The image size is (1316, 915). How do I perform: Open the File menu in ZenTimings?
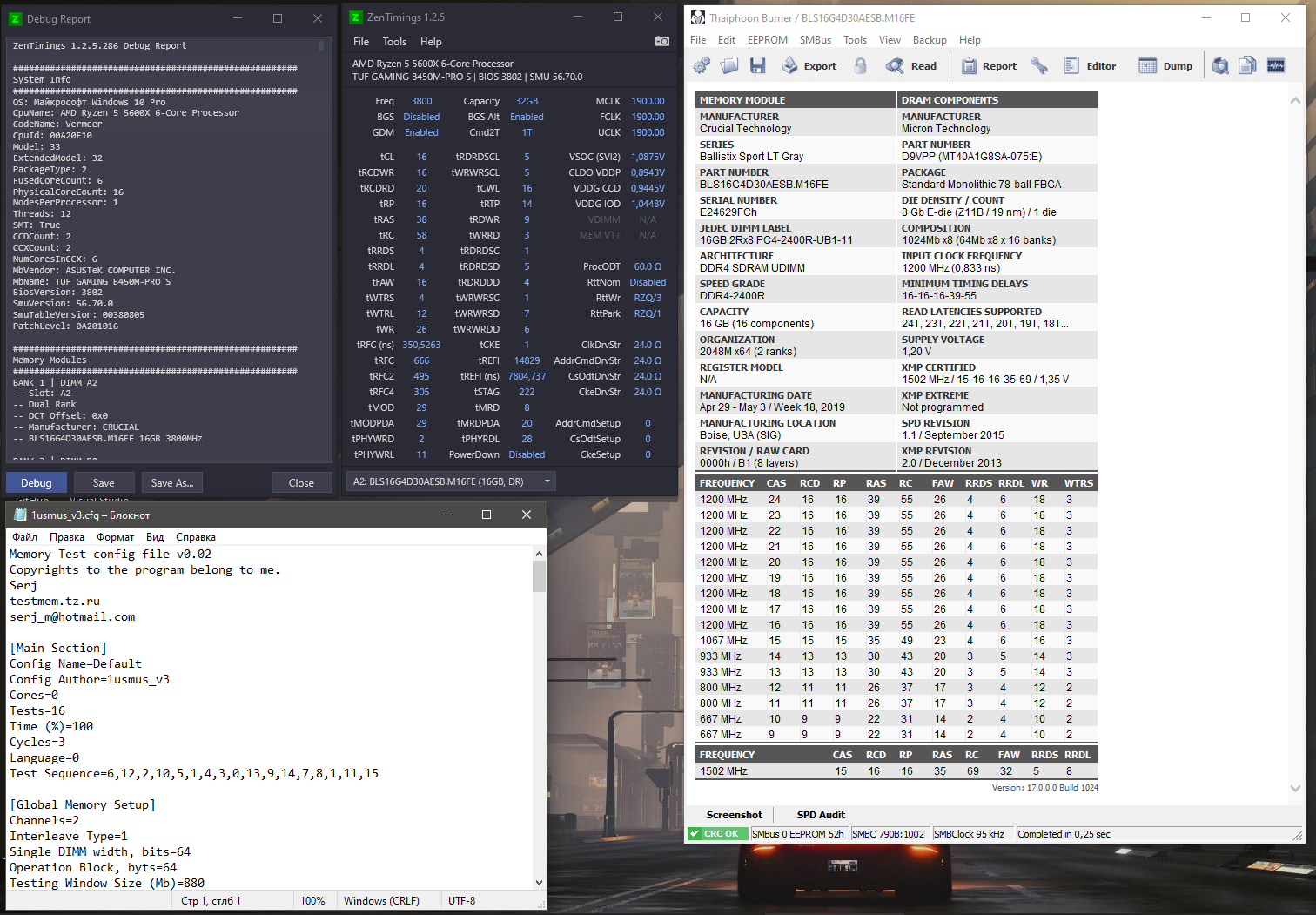point(361,41)
